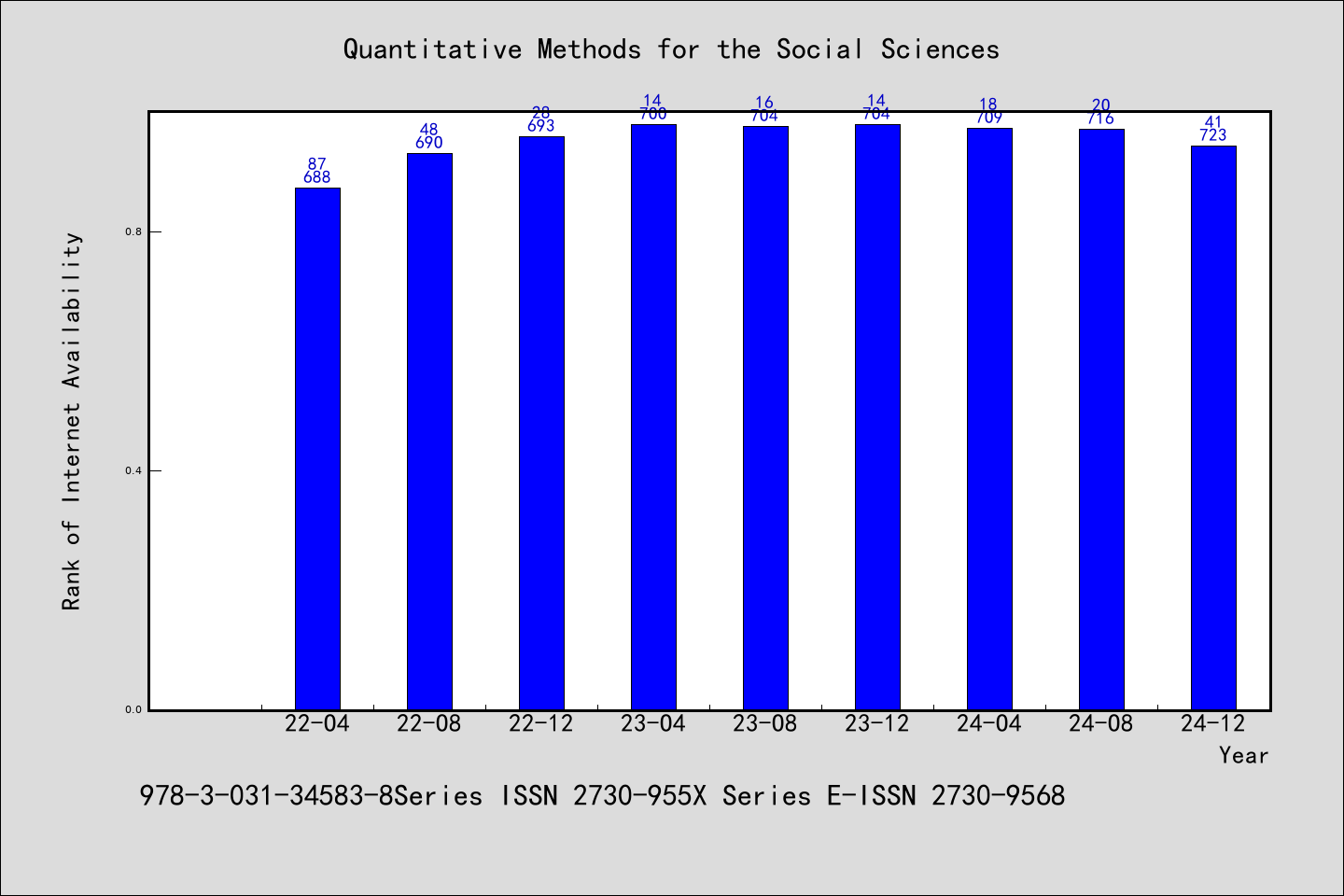Click the 'Year' x-axis label

[x=1243, y=755]
